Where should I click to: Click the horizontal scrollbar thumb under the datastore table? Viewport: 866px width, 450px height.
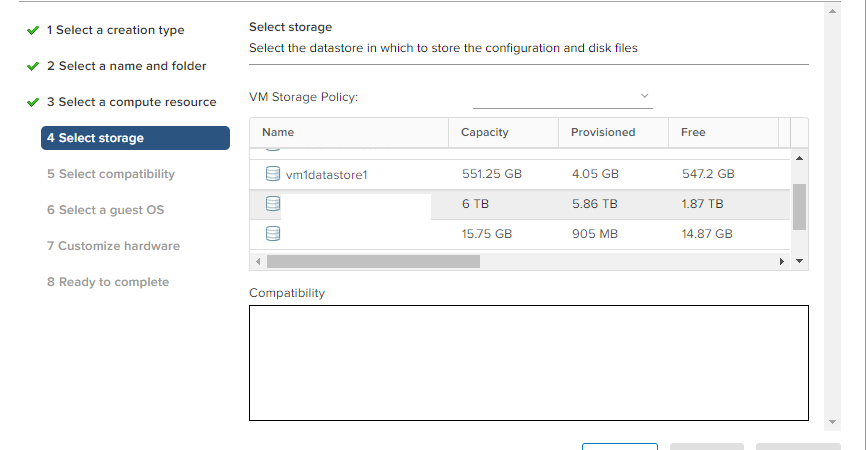373,261
